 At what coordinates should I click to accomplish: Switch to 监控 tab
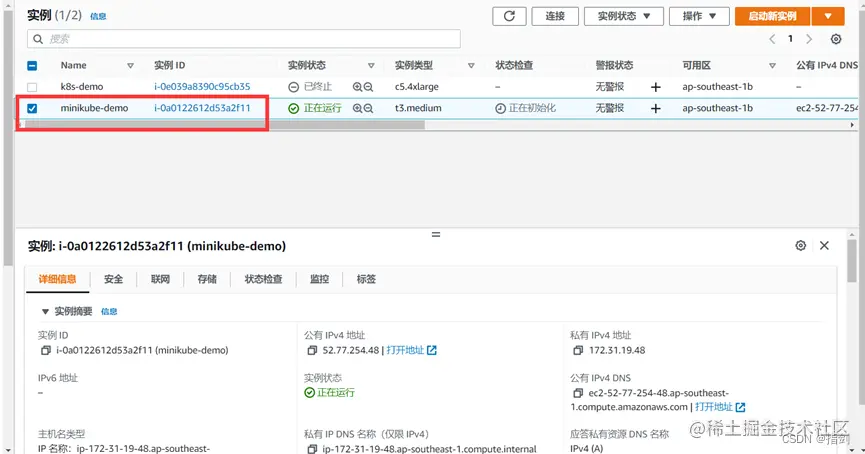coord(319,279)
